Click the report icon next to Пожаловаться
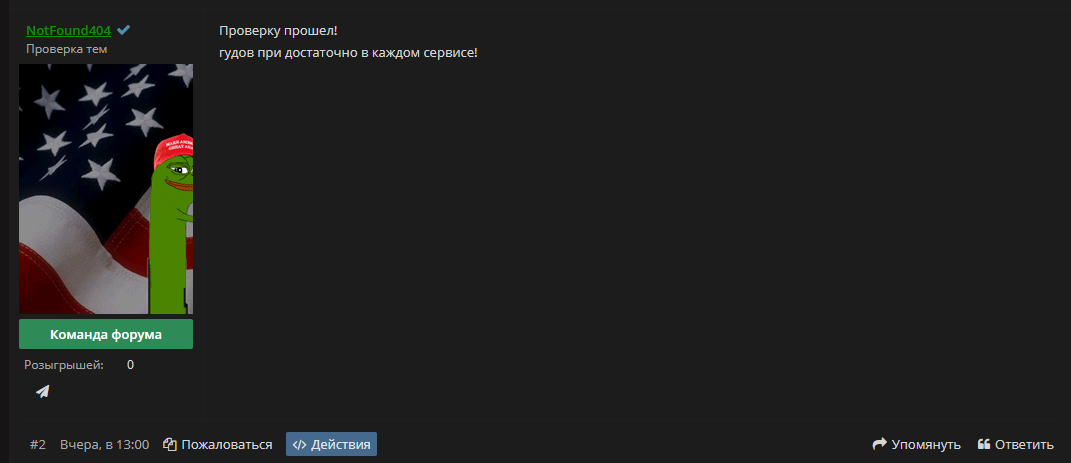 click(170, 445)
